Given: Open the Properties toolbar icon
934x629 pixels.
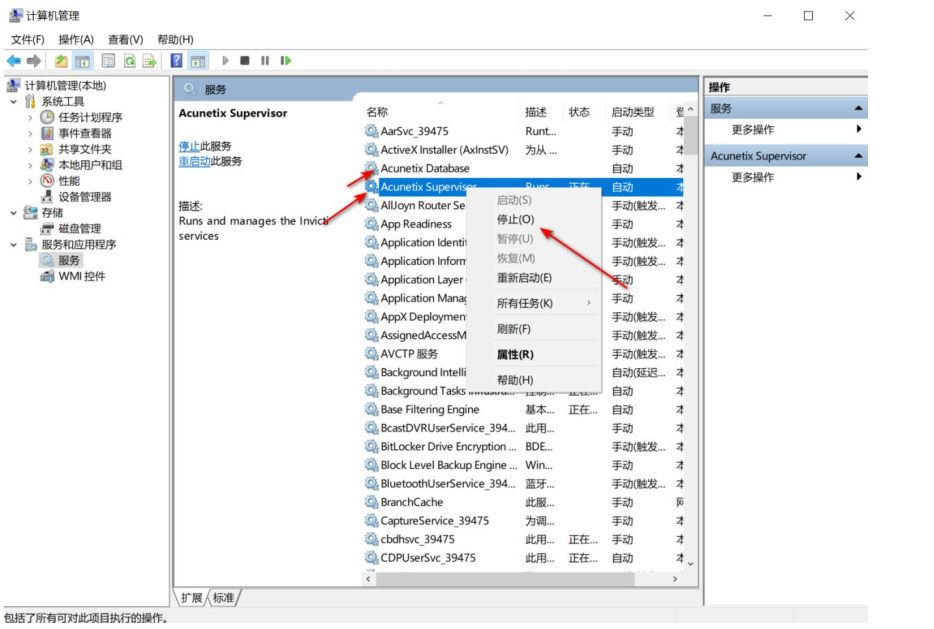Looking at the screenshot, I should click(108, 61).
